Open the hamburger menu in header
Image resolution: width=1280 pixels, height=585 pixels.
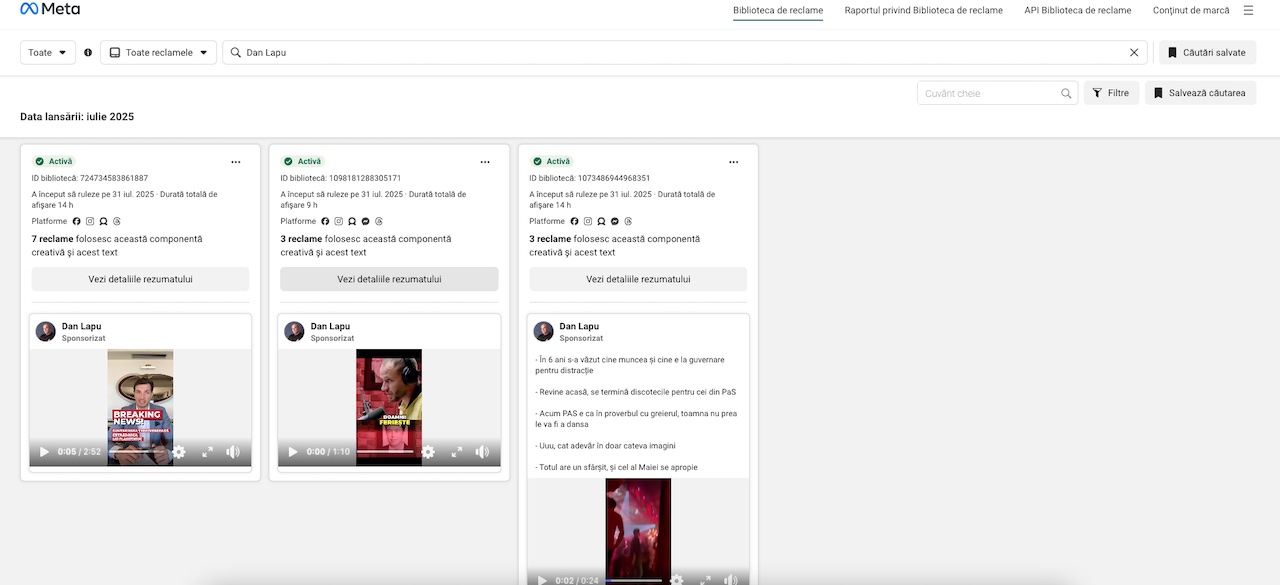pyautogui.click(x=1248, y=10)
